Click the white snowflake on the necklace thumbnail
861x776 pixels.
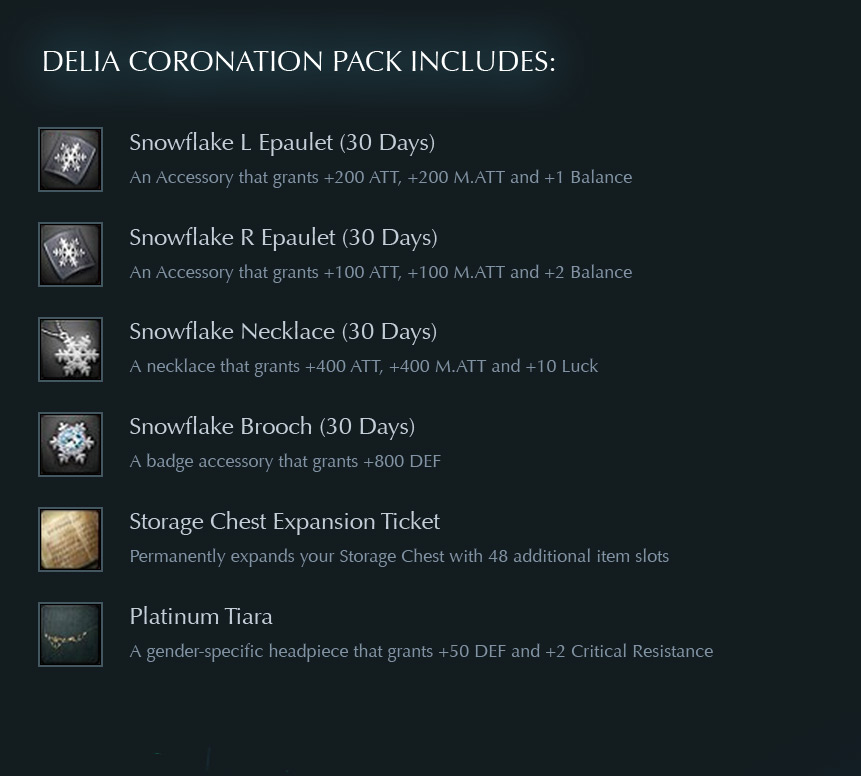[77, 355]
